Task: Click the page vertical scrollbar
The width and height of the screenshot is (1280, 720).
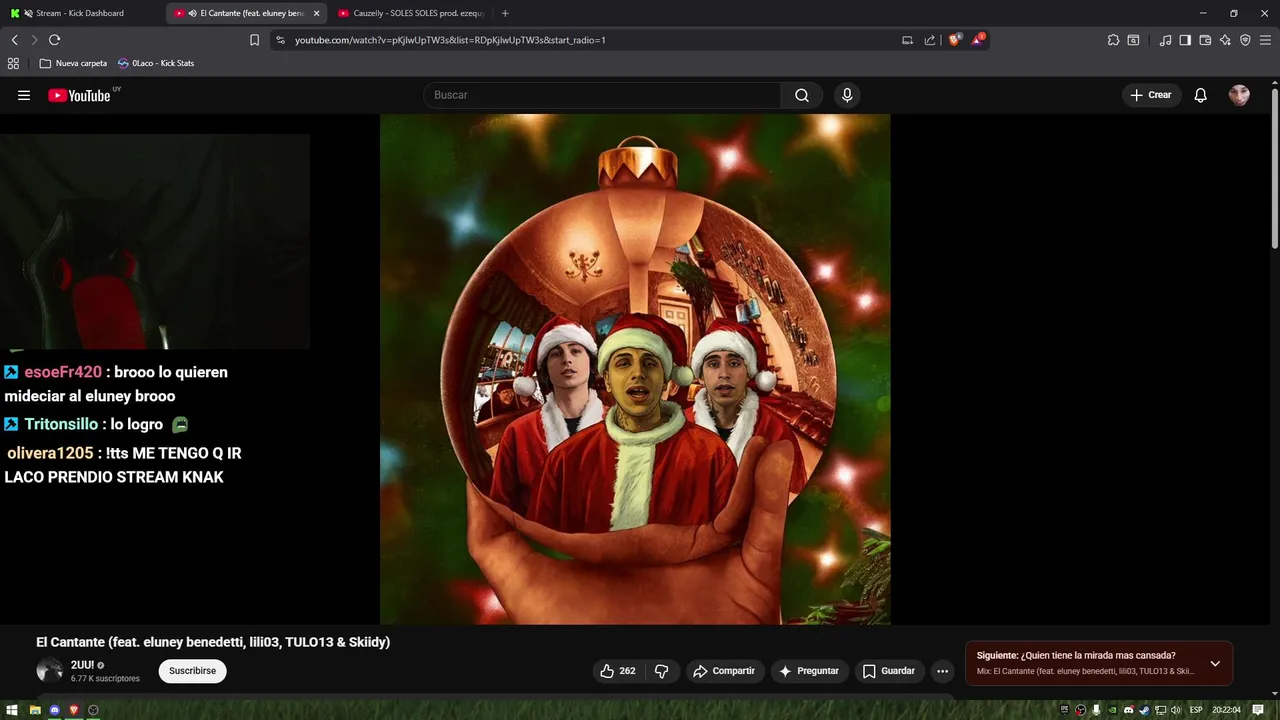Action: pyautogui.click(x=1275, y=170)
